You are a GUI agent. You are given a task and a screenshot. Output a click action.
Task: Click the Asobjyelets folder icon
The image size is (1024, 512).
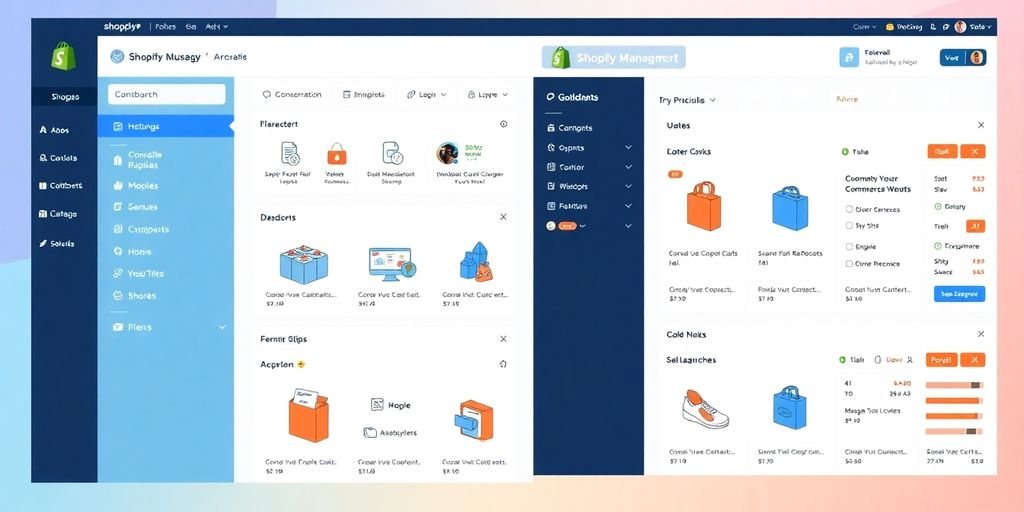(x=370, y=432)
